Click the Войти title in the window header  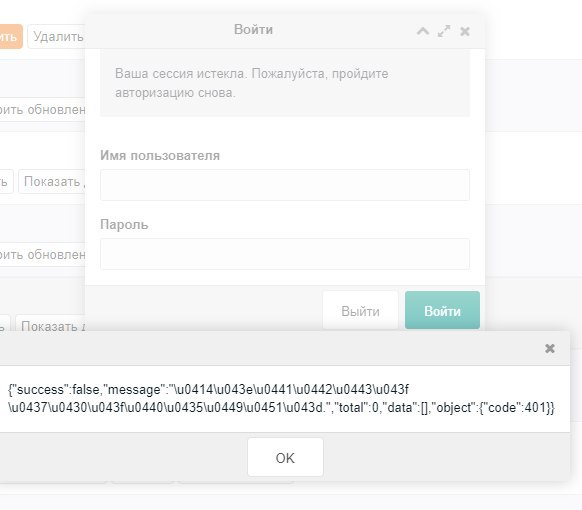(x=253, y=29)
